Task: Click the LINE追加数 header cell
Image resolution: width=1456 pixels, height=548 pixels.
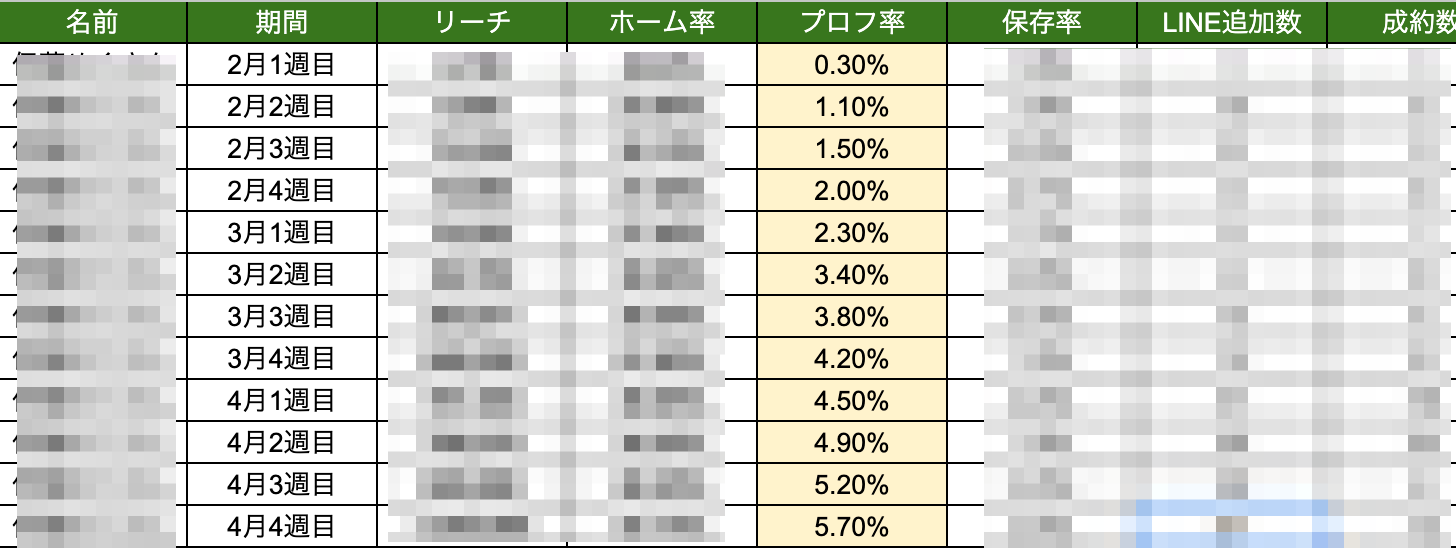Action: coord(1232,22)
